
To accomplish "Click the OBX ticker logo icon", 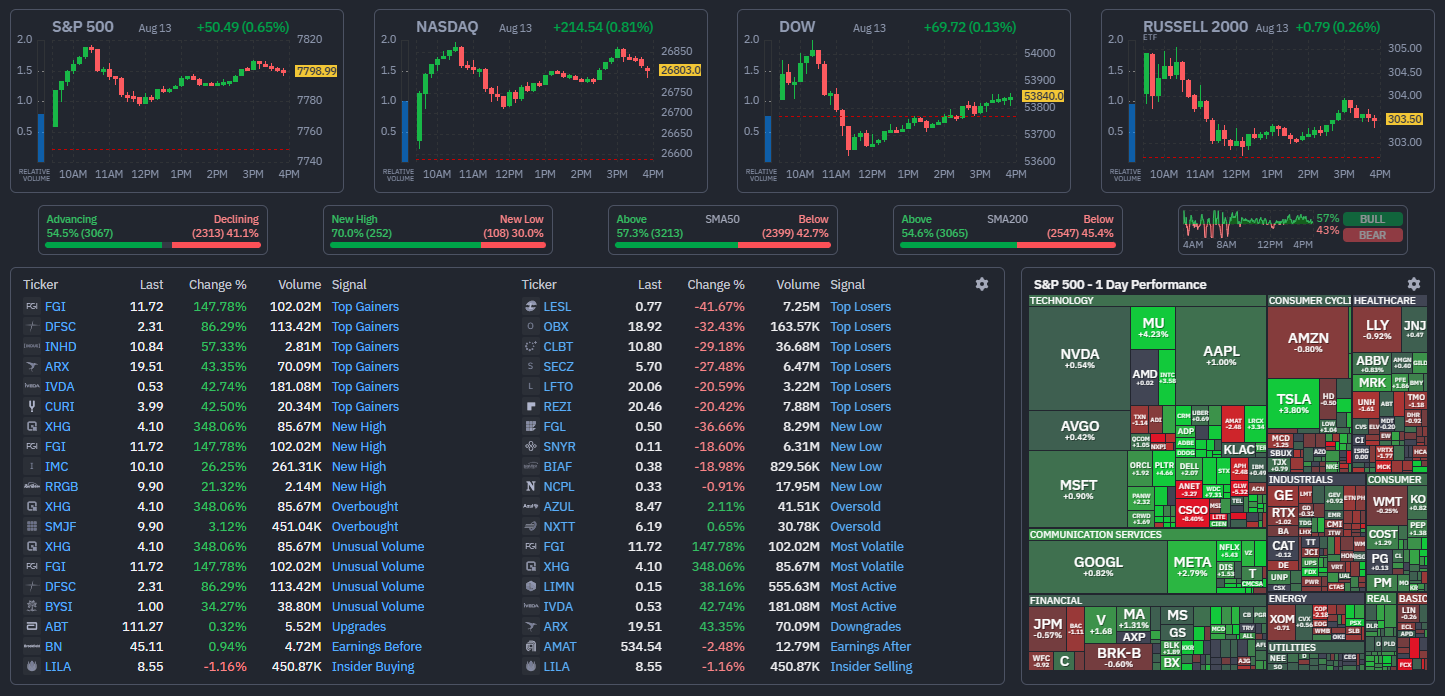I will pos(530,327).
